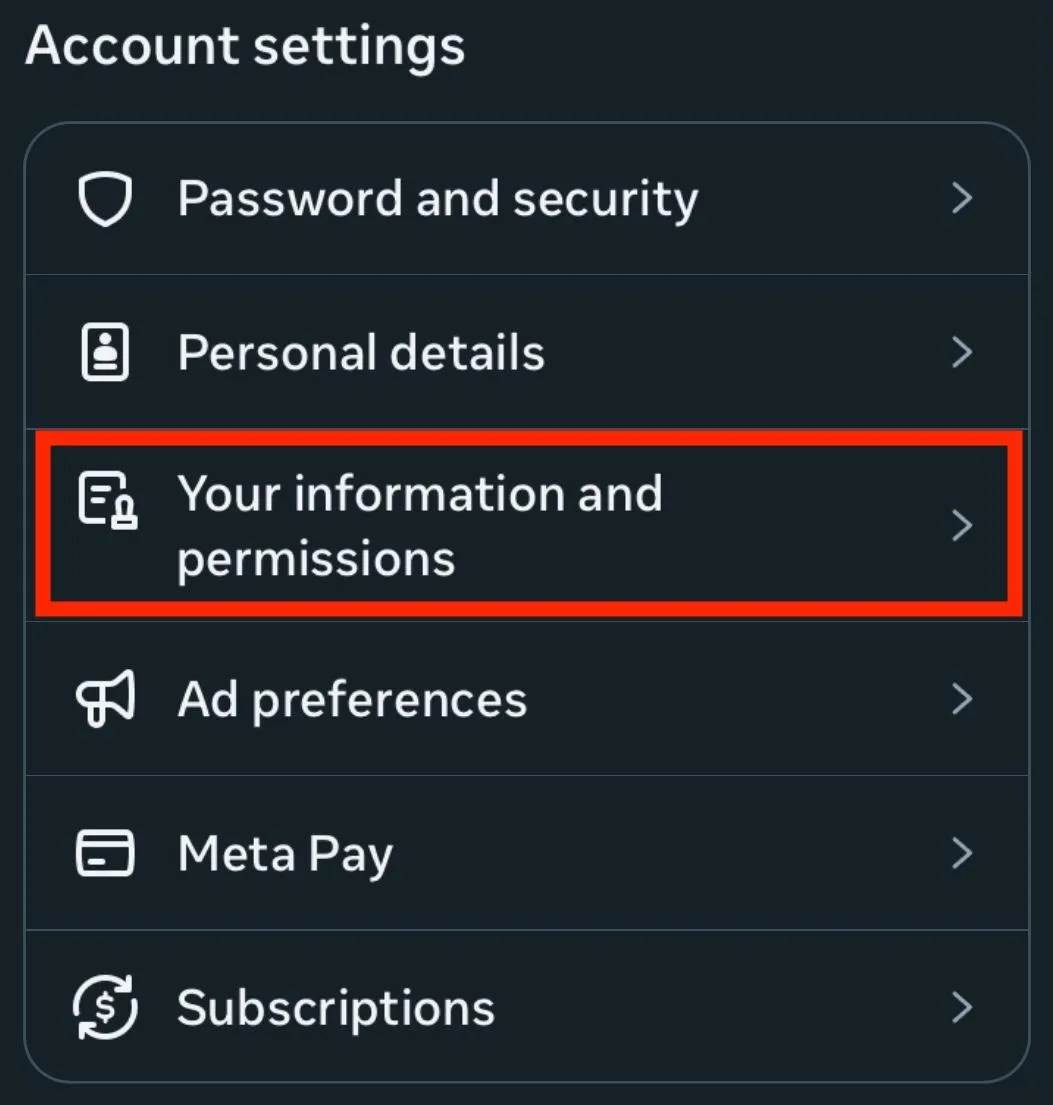Viewport: 1053px width, 1105px height.
Task: Tap the chevron beside Meta Pay
Action: (962, 853)
